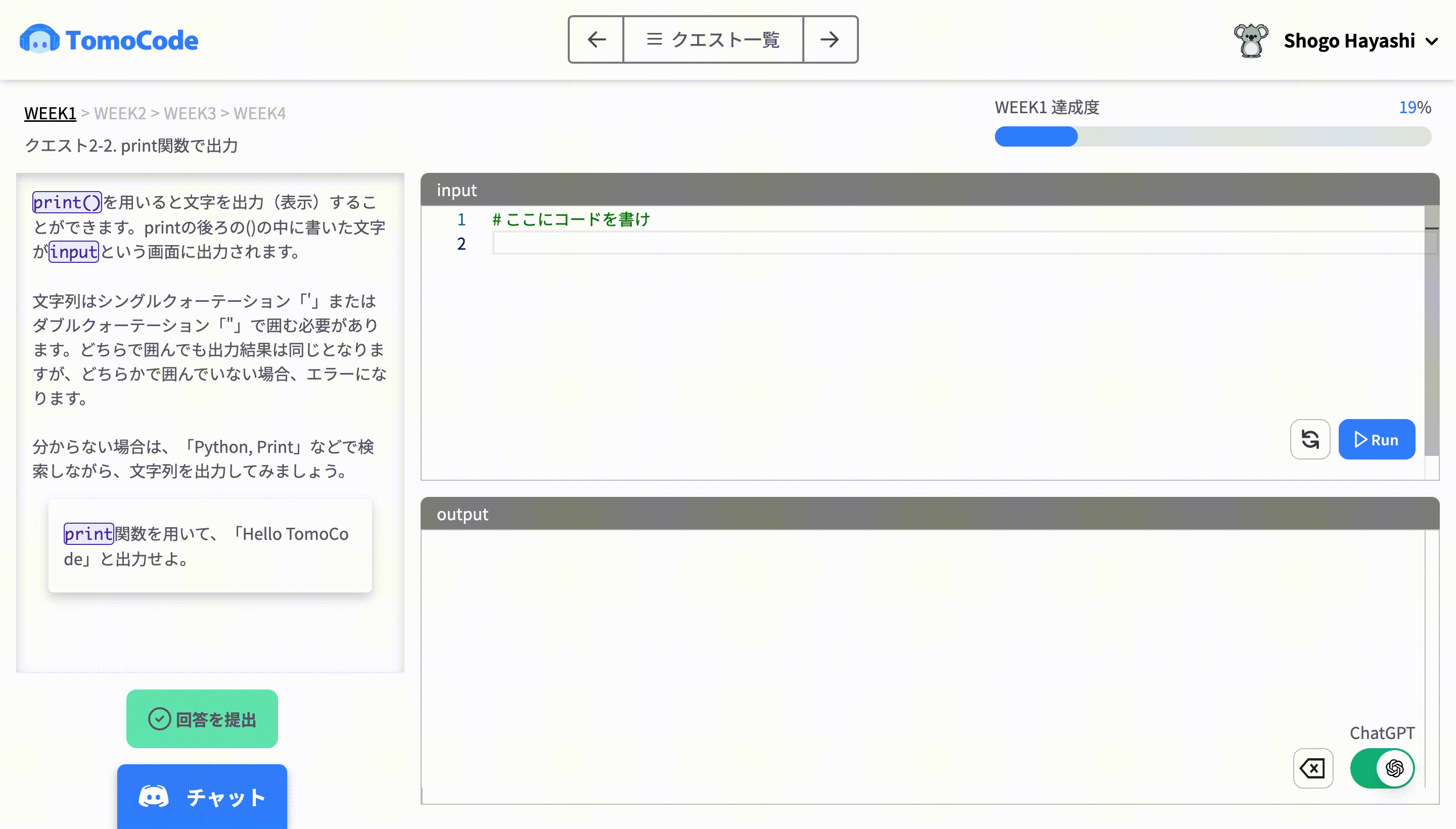
Task: Run the code with Run button
Action: pos(1376,440)
